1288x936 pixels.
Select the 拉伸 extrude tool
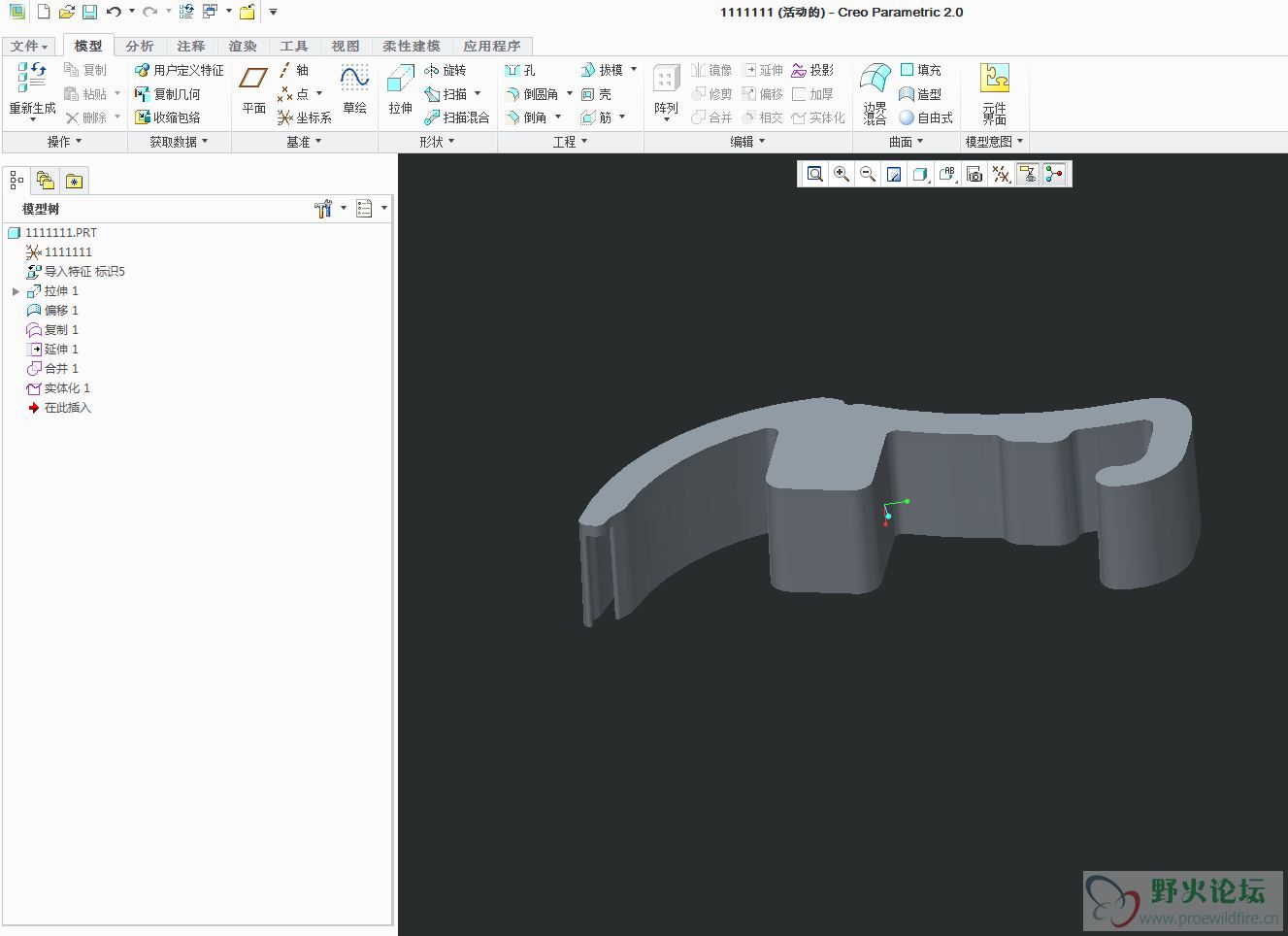[x=401, y=90]
